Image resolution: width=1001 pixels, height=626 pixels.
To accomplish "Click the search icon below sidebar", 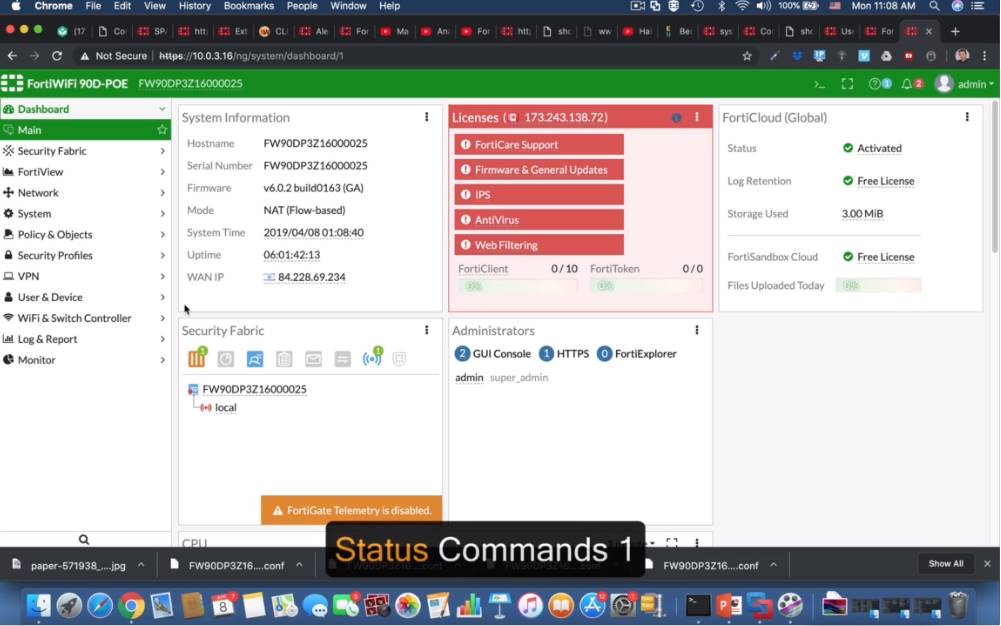I will click(84, 539).
